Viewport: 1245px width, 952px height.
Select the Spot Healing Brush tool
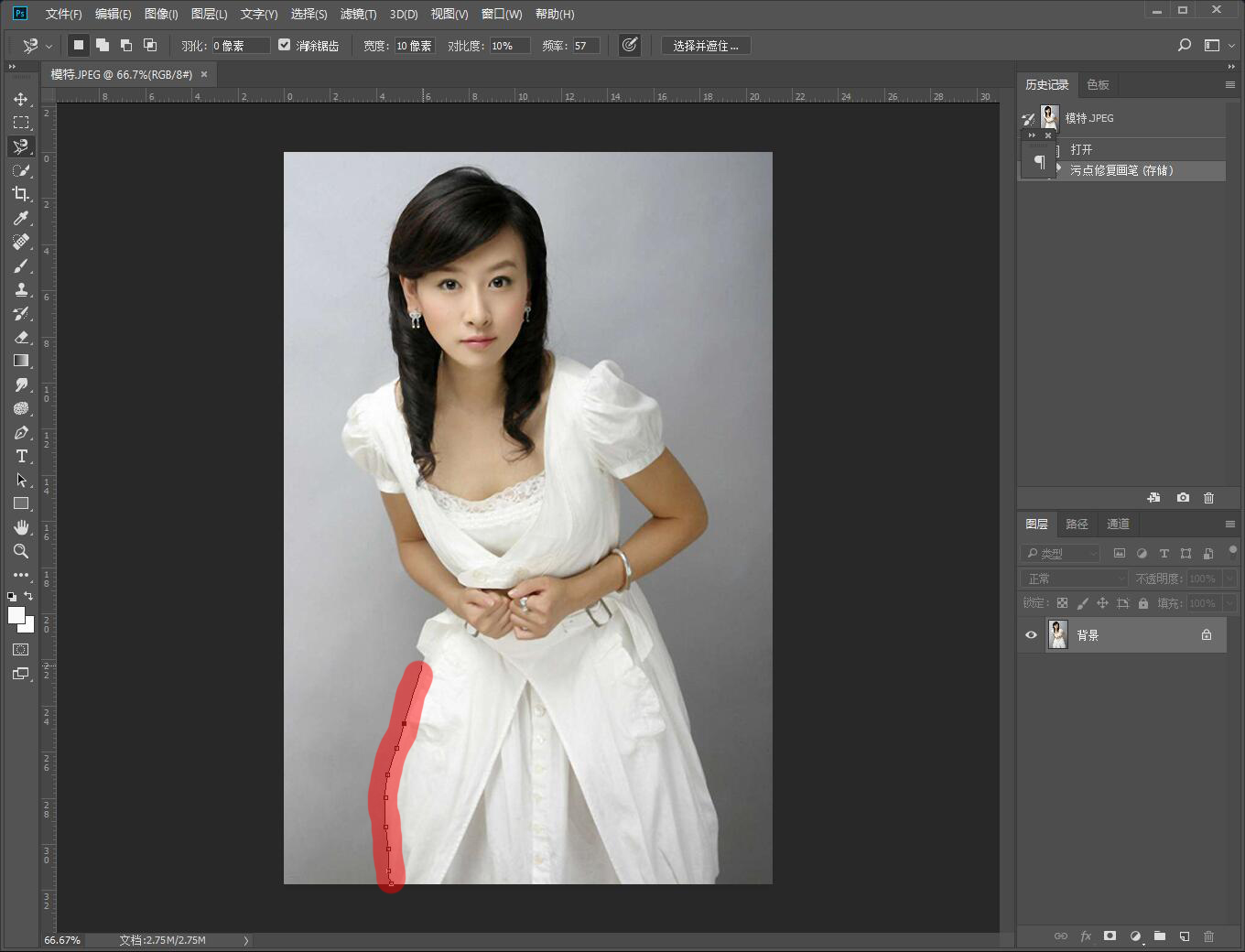click(x=21, y=242)
